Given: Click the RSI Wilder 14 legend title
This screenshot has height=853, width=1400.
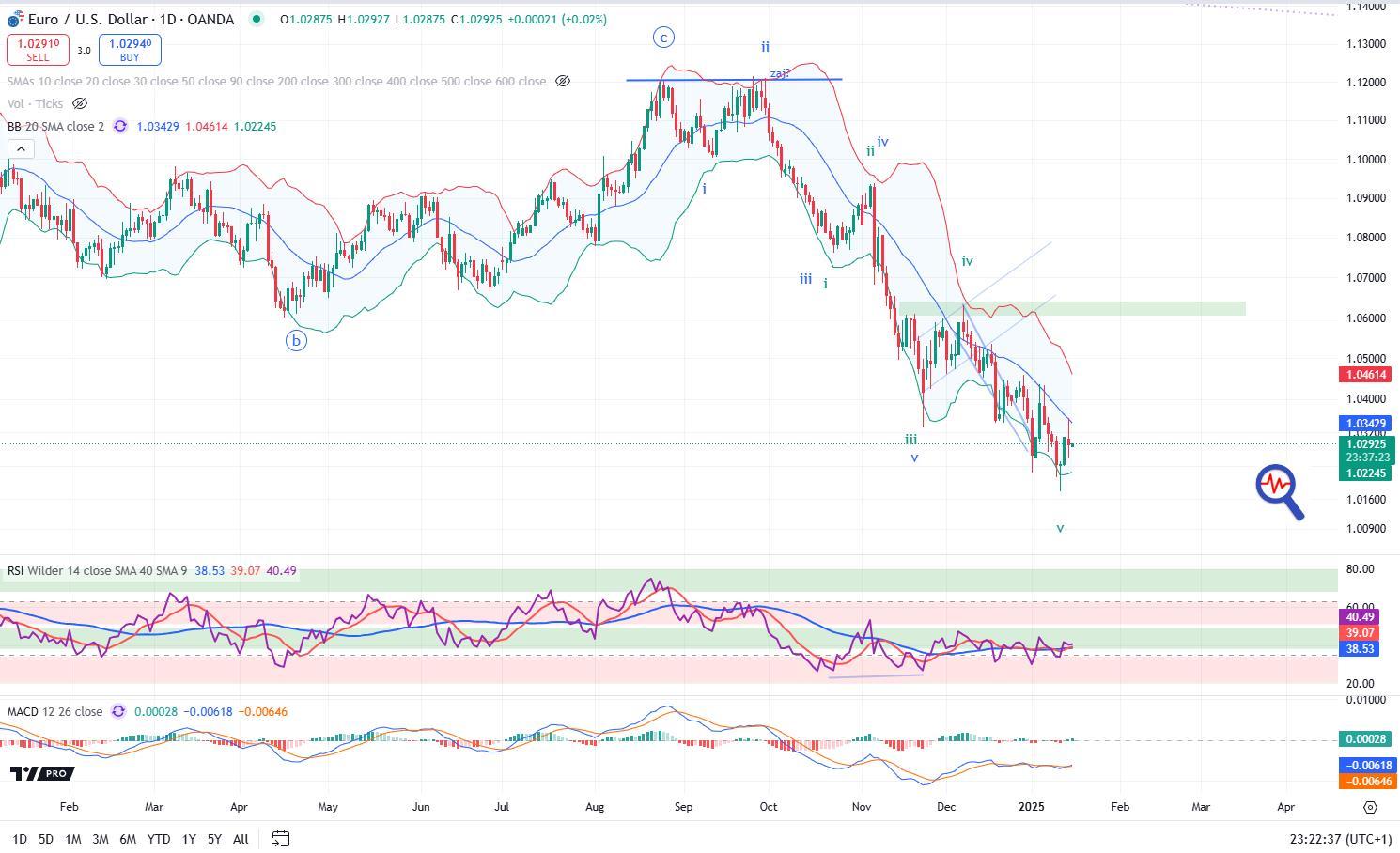Looking at the screenshot, I should click(98, 570).
